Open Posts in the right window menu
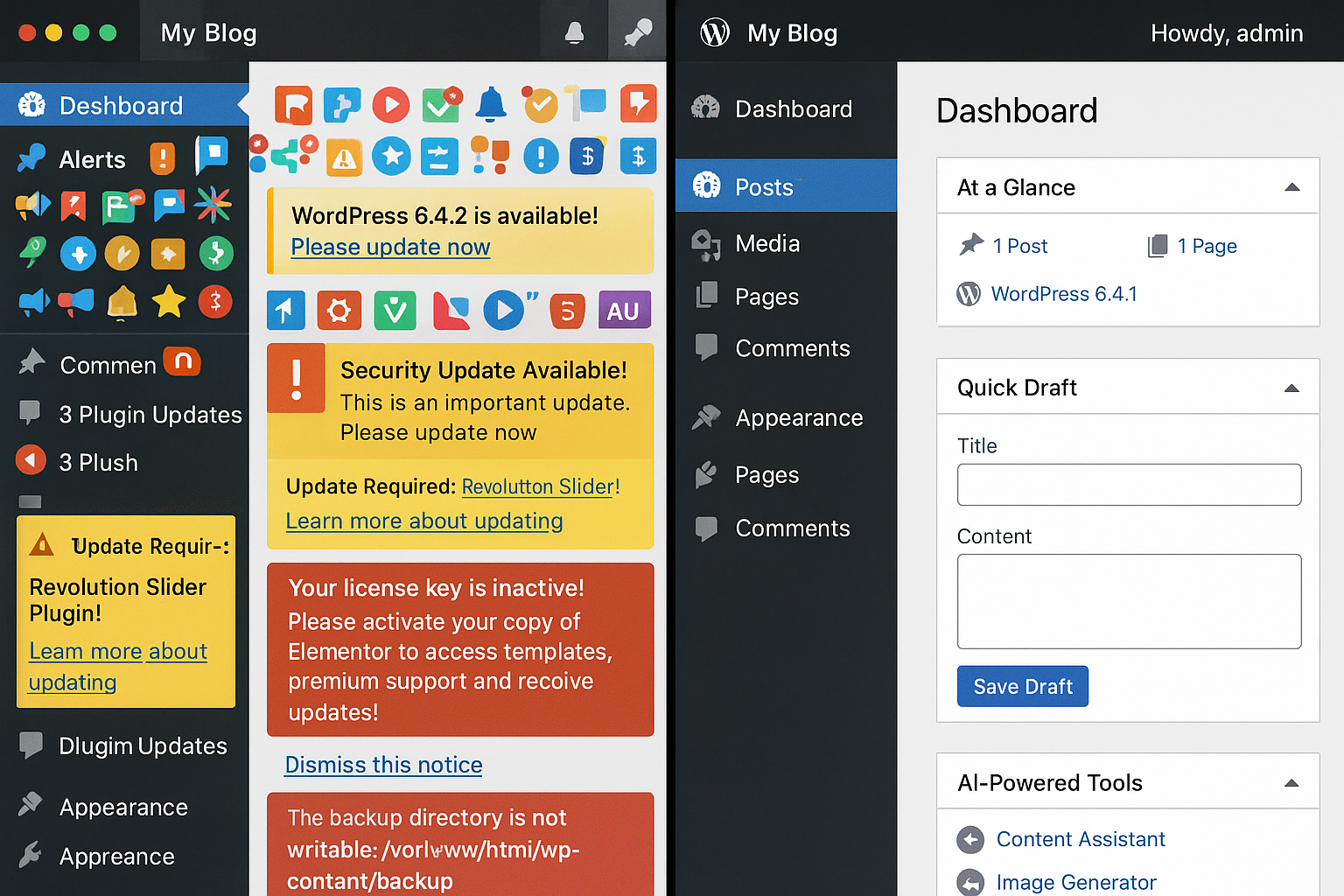The image size is (1344, 896). [786, 186]
